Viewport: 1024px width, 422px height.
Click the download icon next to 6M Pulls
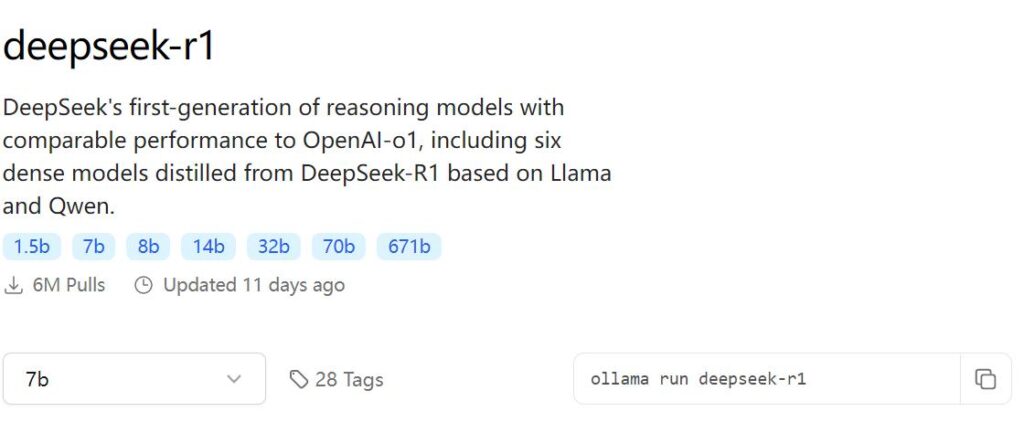(14, 286)
